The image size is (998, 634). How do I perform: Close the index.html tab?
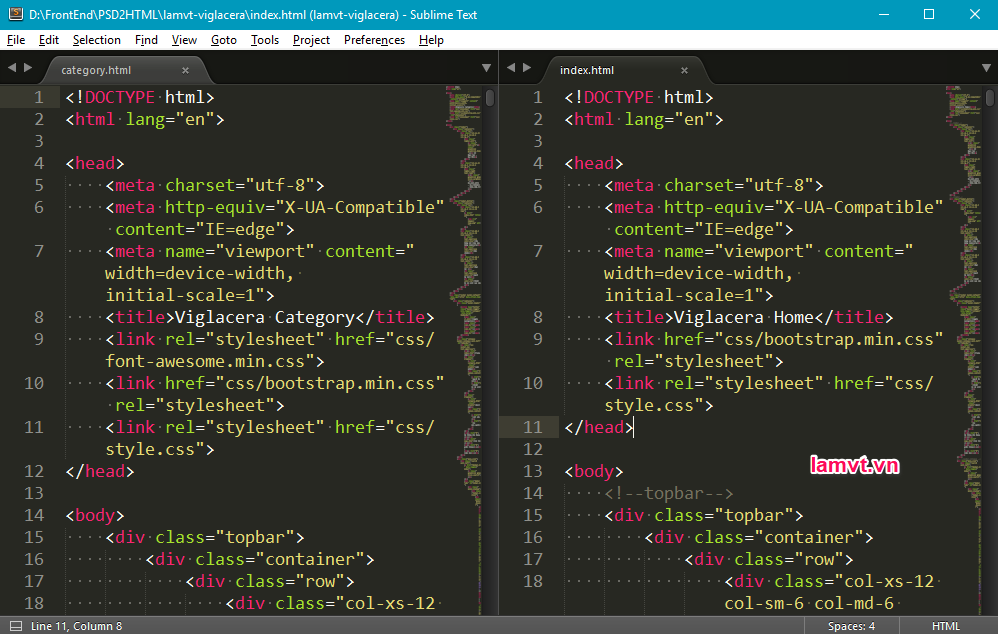[684, 71]
